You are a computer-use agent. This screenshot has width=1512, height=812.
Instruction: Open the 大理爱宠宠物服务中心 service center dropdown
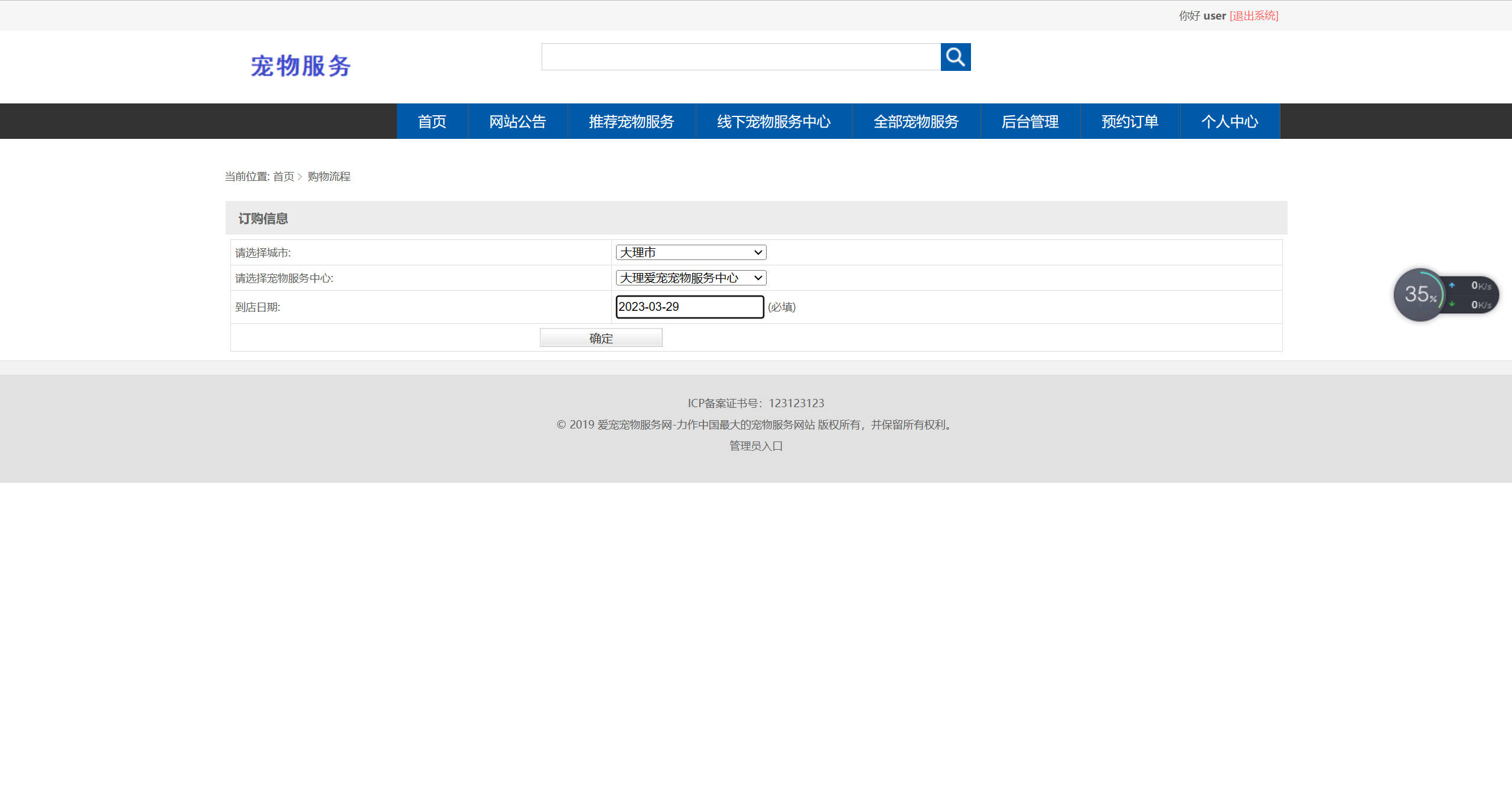coord(690,277)
